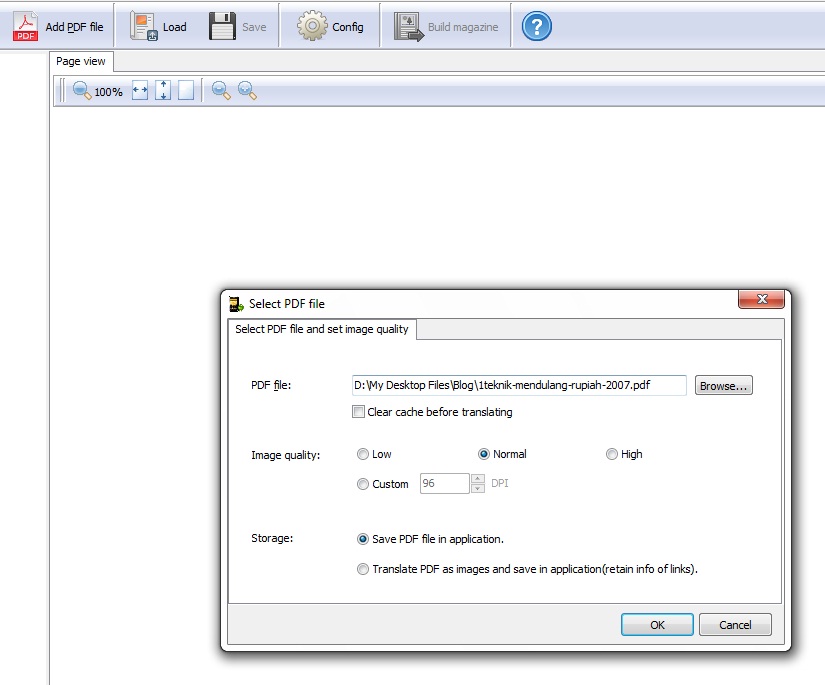
Task: Select the Custom DPI radio button
Action: [x=363, y=484]
